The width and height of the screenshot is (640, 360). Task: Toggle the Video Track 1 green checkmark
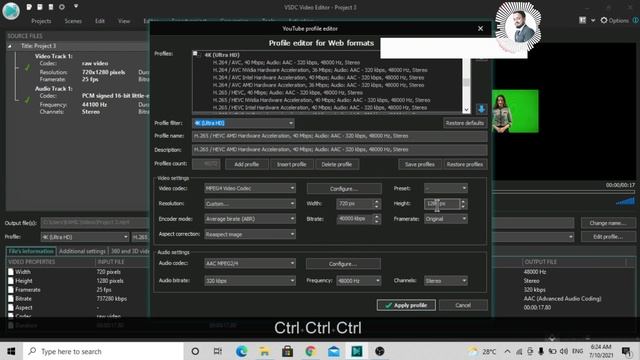tap(27, 68)
